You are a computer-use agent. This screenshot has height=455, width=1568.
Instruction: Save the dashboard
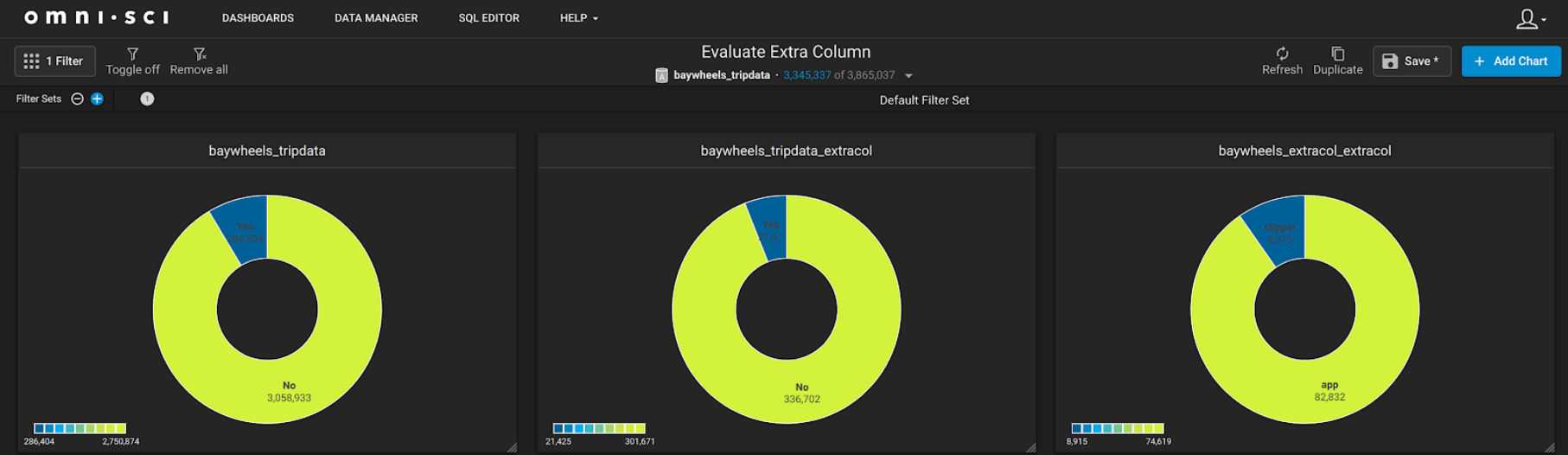1412,61
